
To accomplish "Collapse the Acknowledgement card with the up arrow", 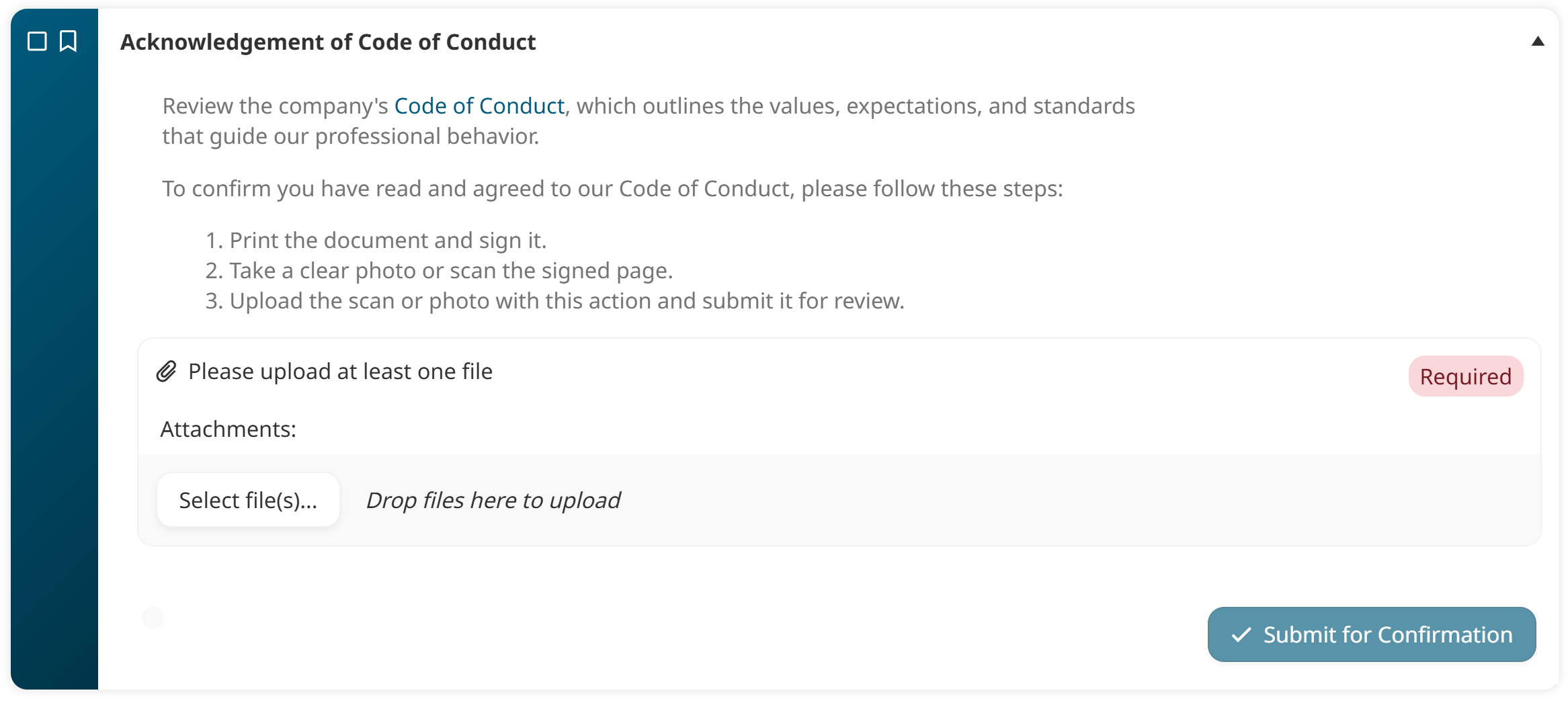I will point(1539,42).
